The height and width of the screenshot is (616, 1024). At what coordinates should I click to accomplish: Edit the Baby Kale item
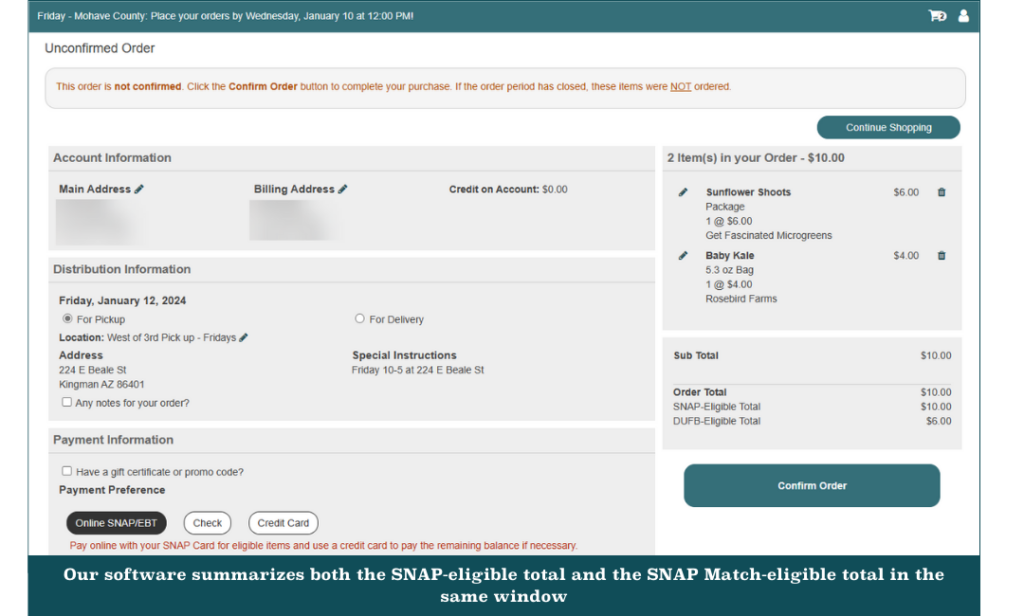point(683,256)
